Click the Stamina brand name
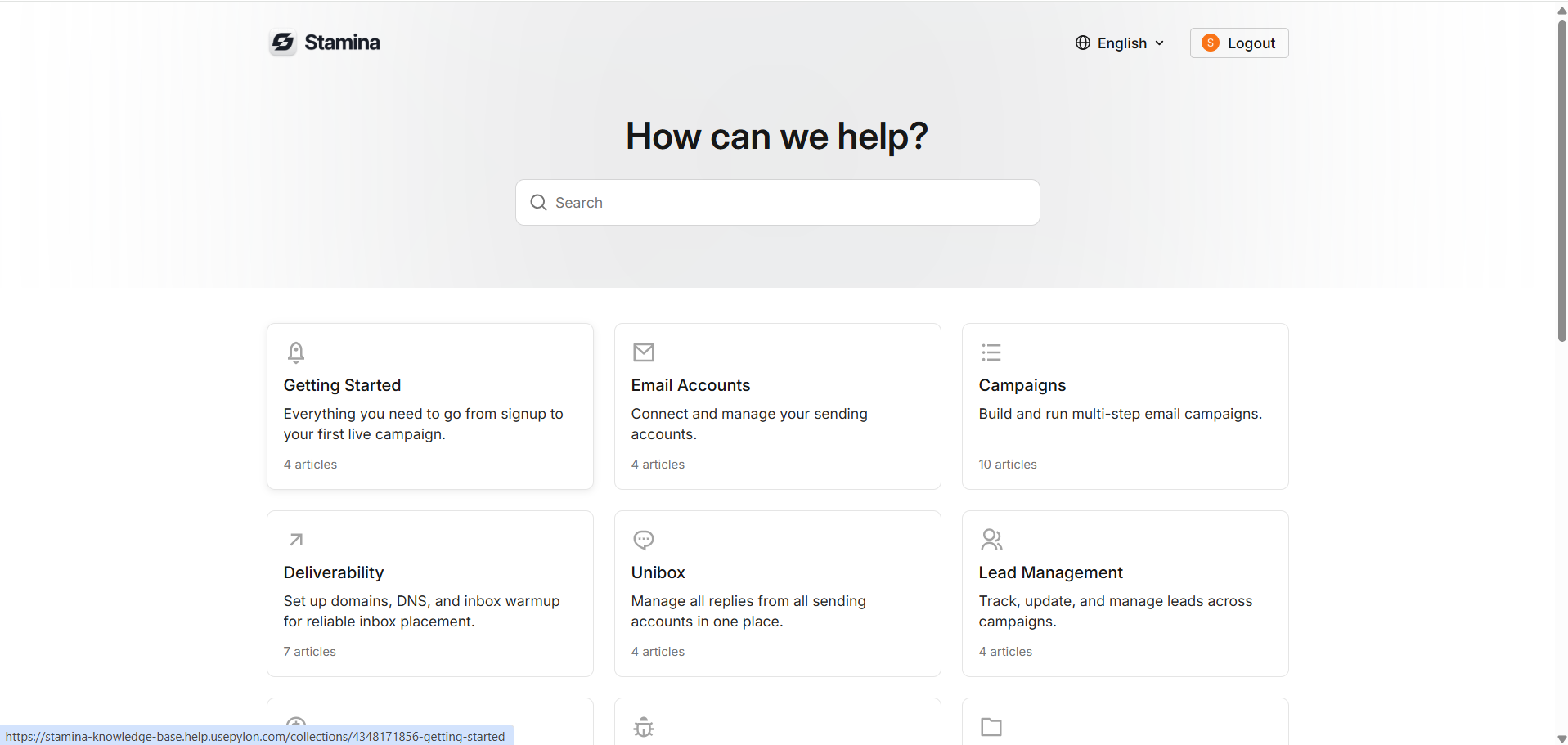The height and width of the screenshot is (745, 1568). click(x=342, y=43)
